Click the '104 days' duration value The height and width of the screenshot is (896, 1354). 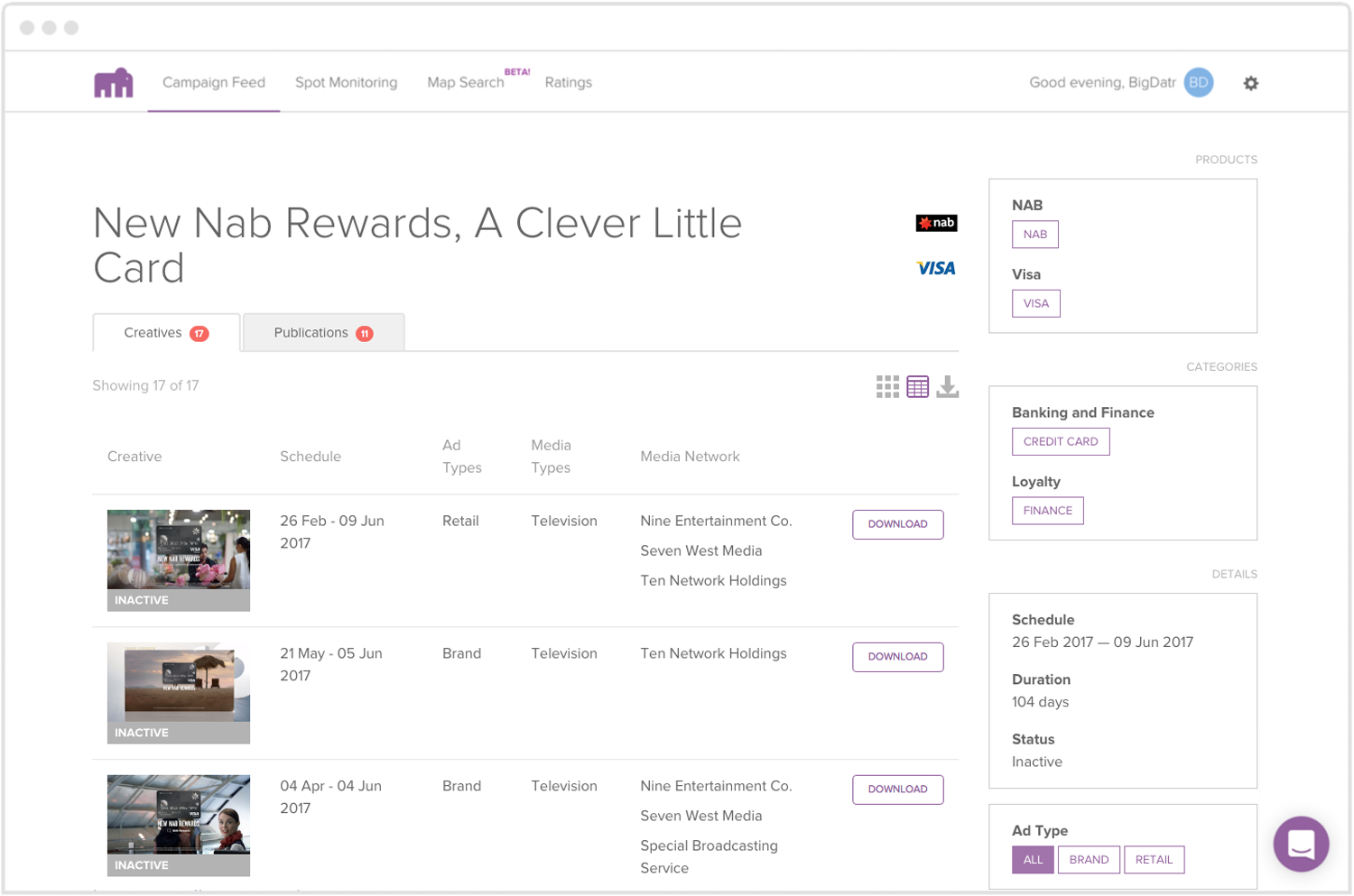click(1040, 702)
